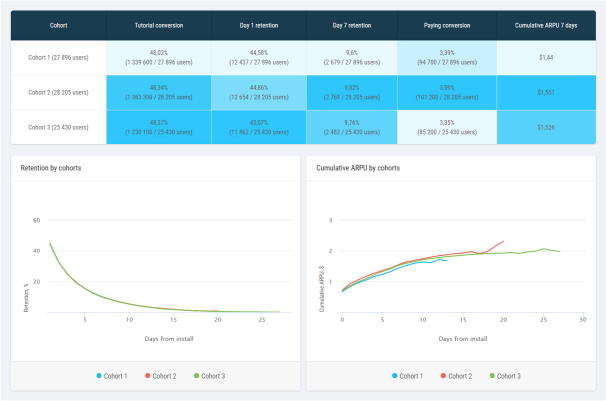The image size is (606, 401).
Task: Click the 'Retention by cohorts' chart title
Action: (51, 168)
